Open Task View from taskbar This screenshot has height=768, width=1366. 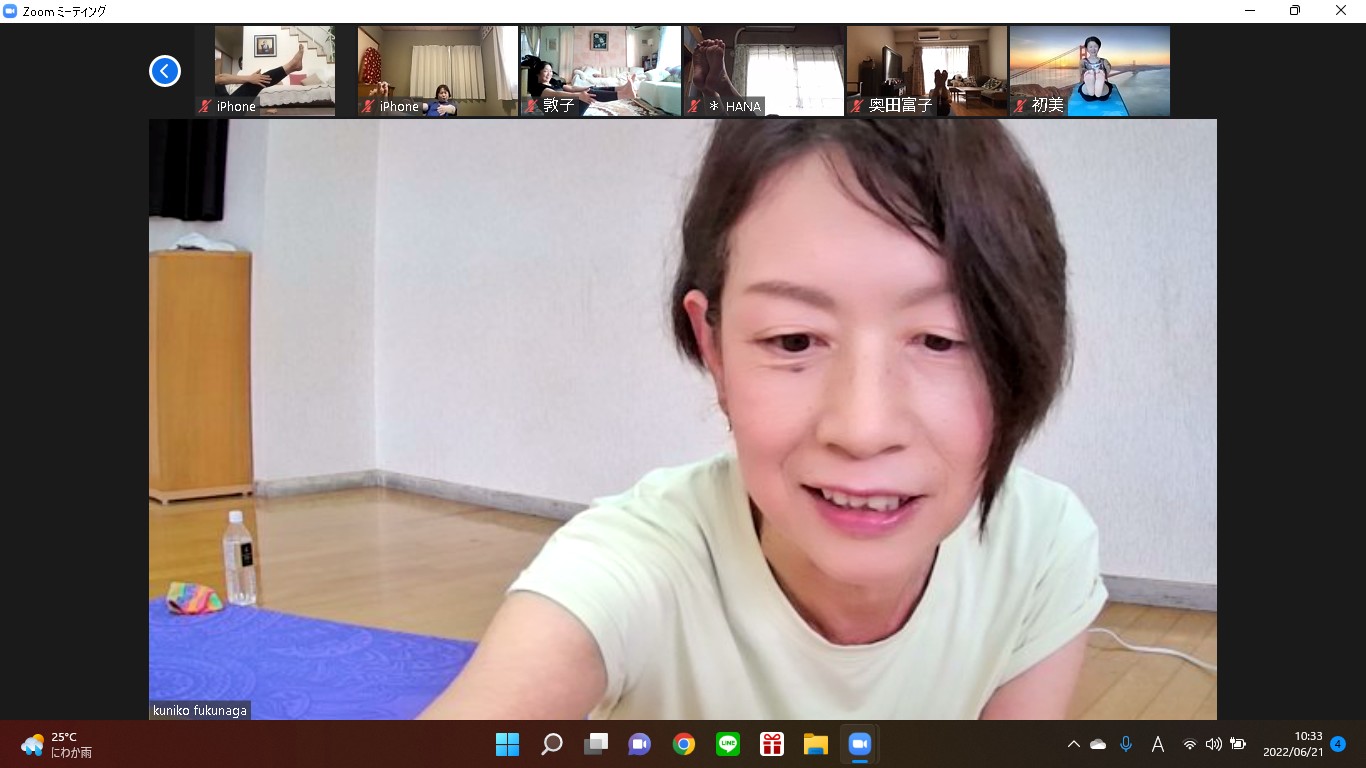click(596, 744)
